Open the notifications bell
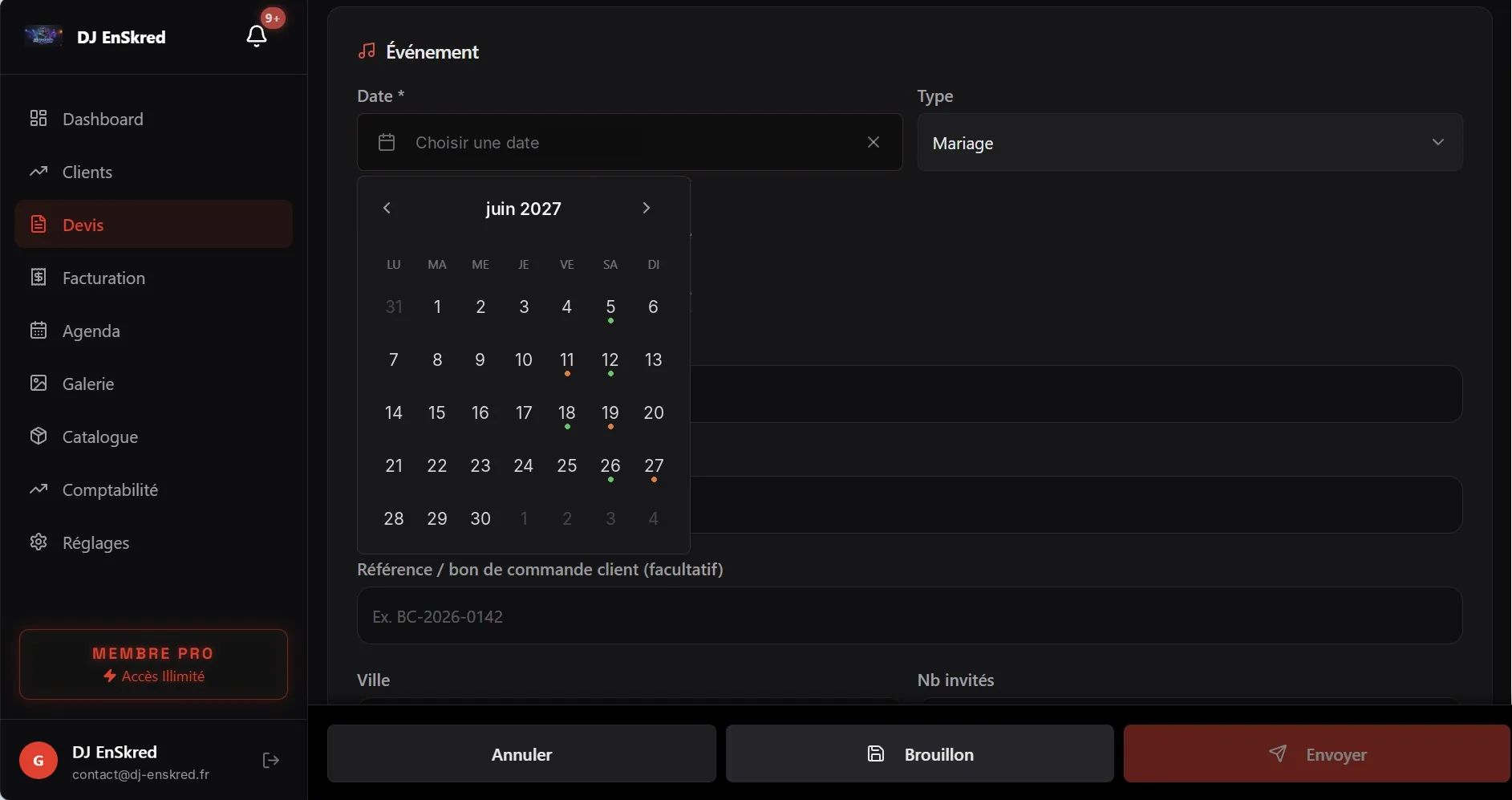1512x800 pixels. coord(257,36)
